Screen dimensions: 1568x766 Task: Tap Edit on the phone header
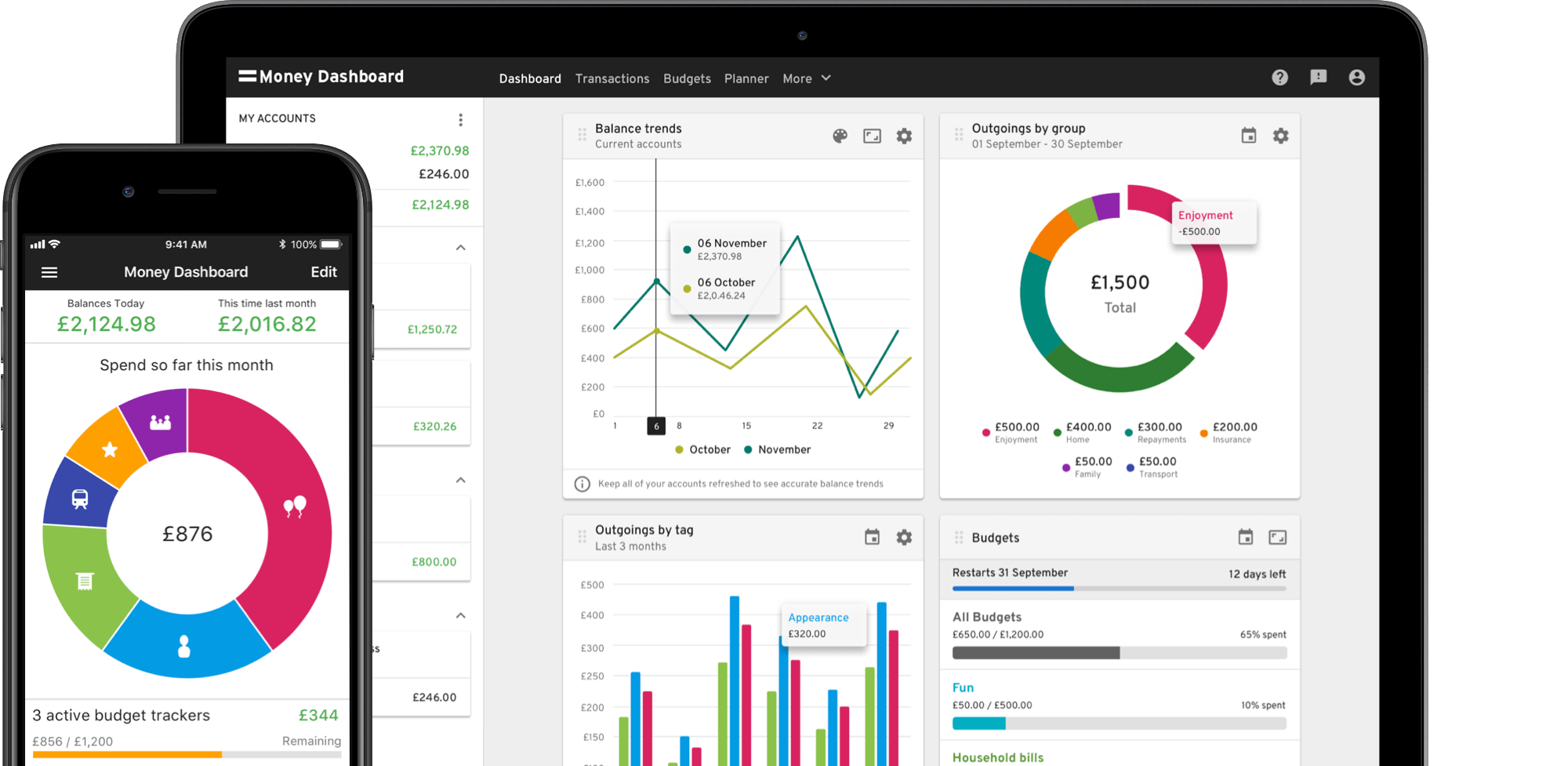[323, 273]
